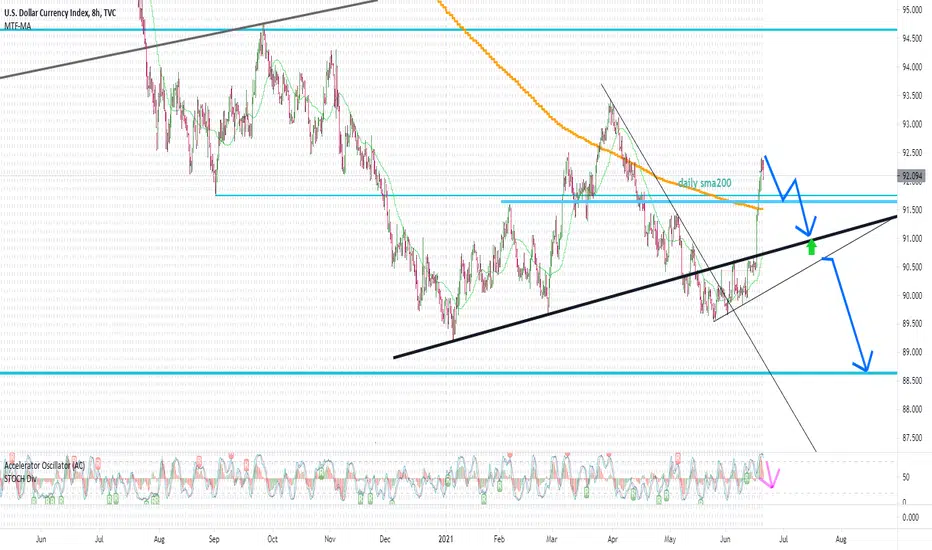Screen dimensions: 932x550
Task: Select the current price tag 92.094
Action: [x=911, y=175]
